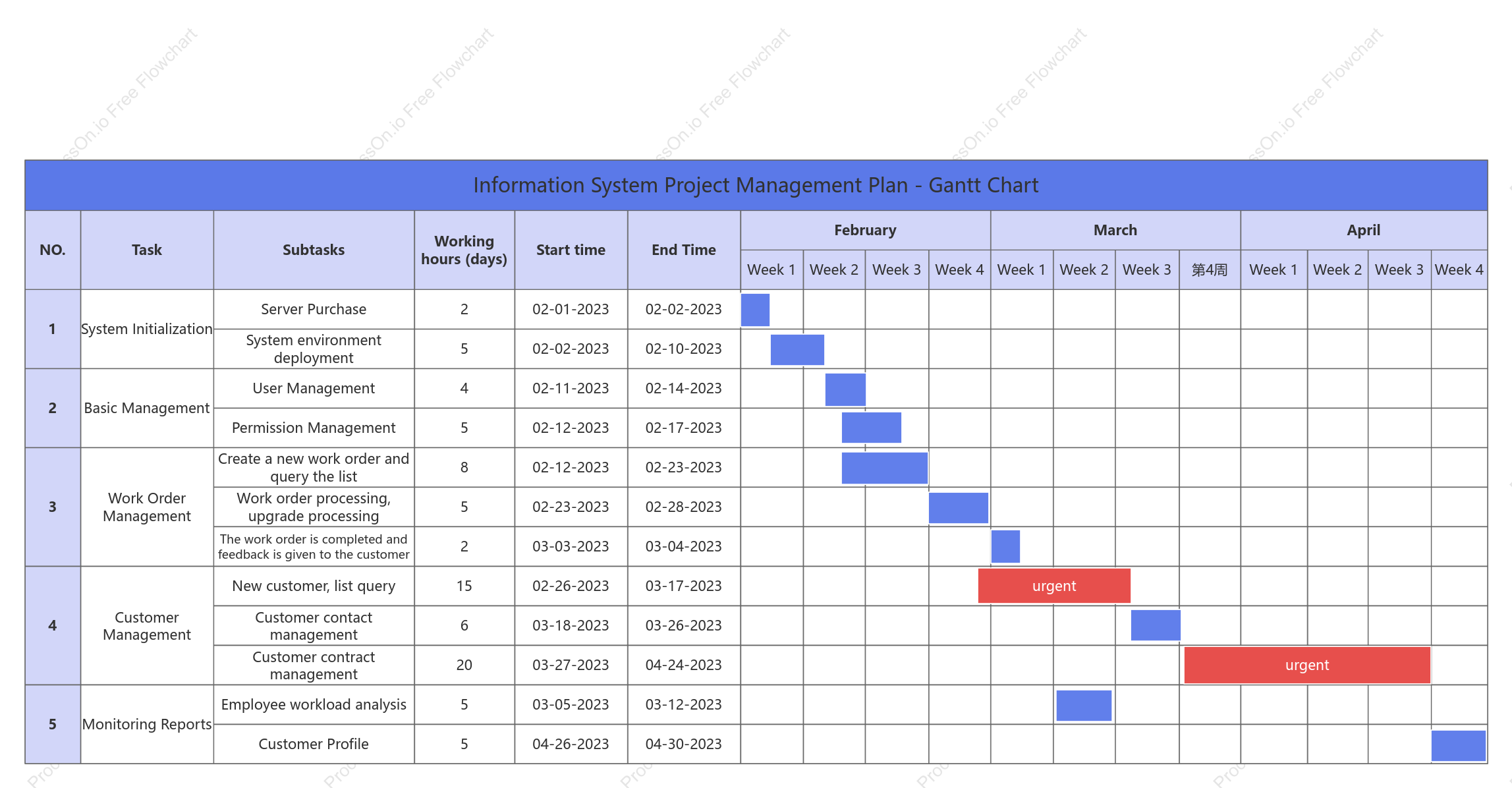Select 'Create a new work order' cell
1512x788 pixels.
point(314,467)
